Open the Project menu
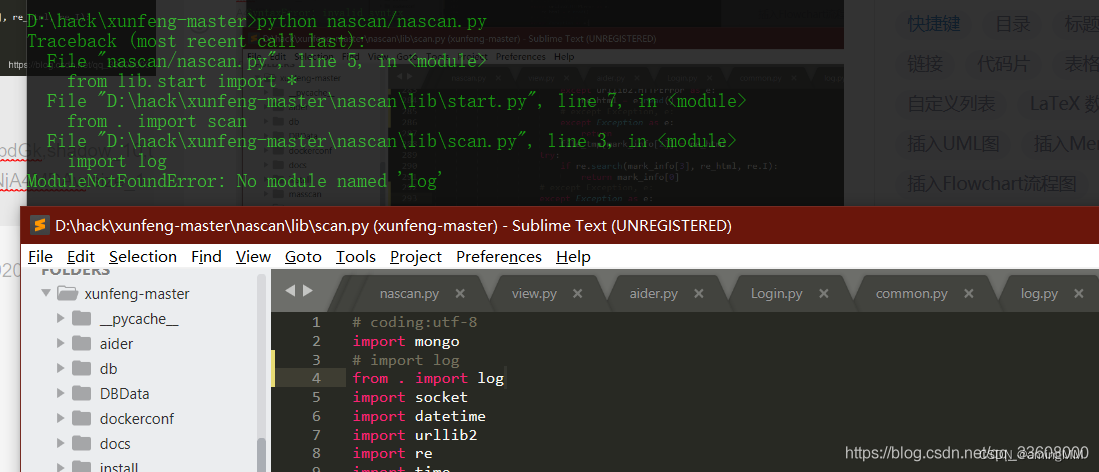The width and height of the screenshot is (1099, 472). [416, 257]
